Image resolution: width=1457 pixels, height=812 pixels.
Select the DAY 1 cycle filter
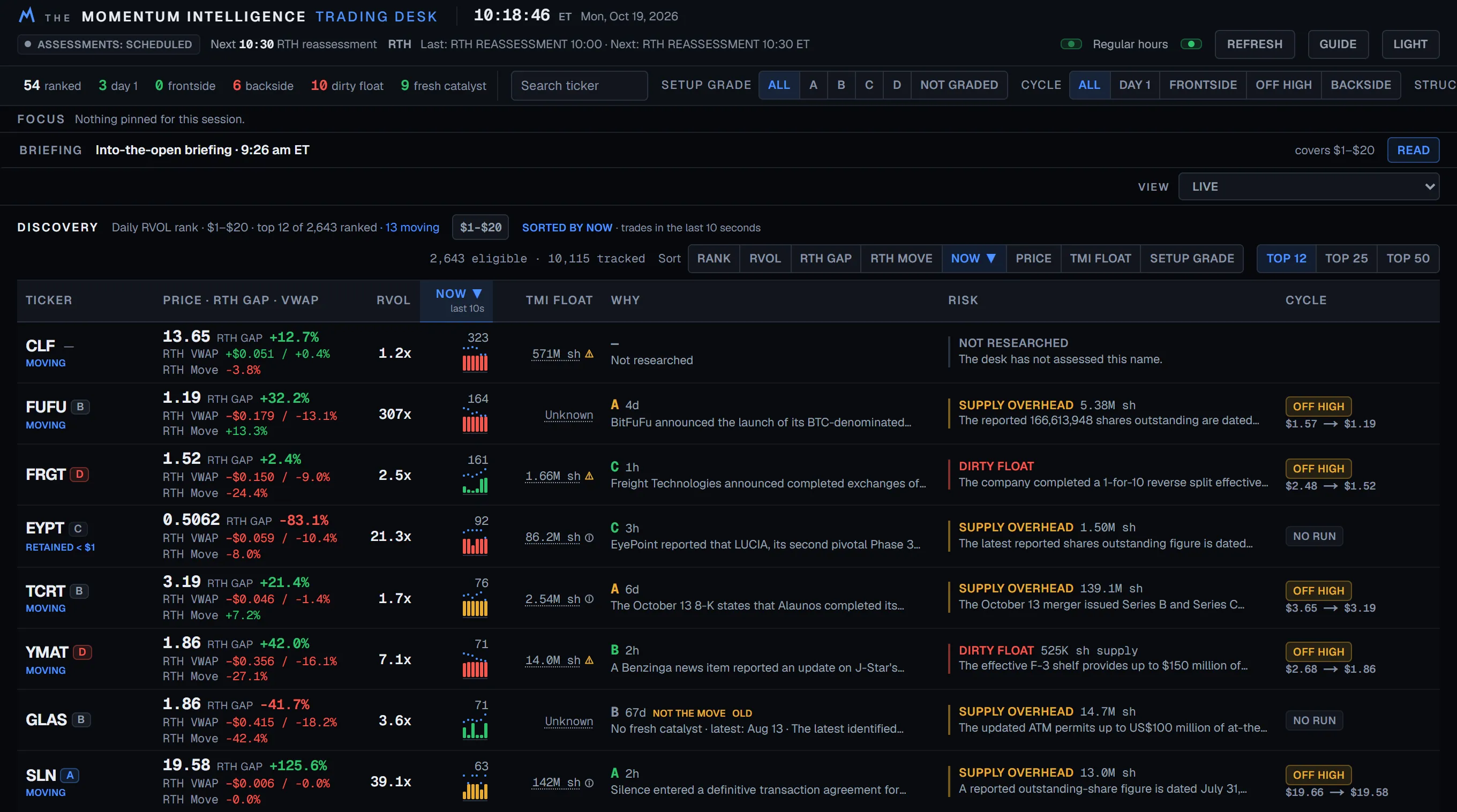pyautogui.click(x=1135, y=85)
